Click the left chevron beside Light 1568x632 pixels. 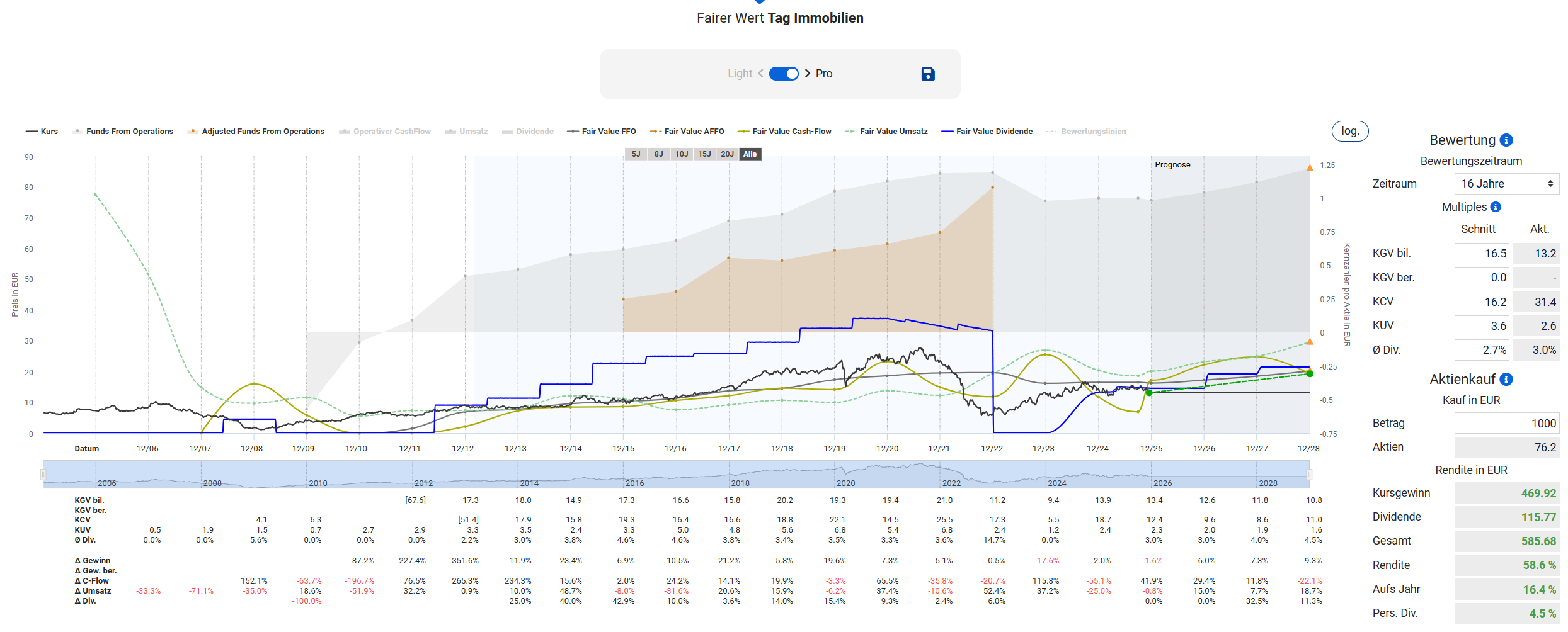(761, 74)
